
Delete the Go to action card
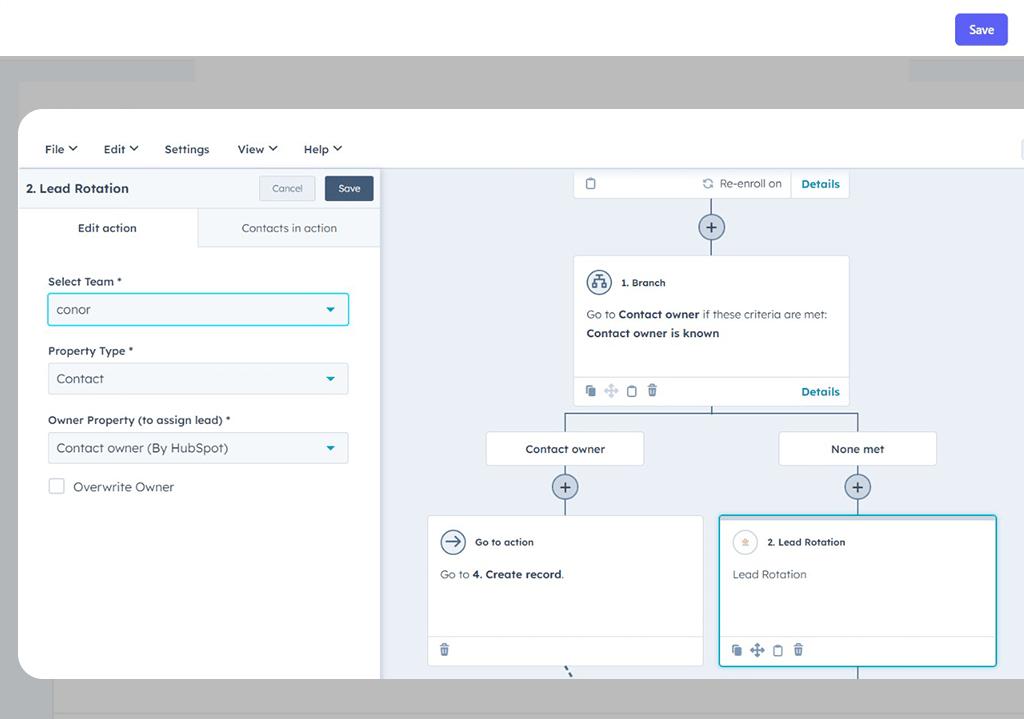[444, 650]
